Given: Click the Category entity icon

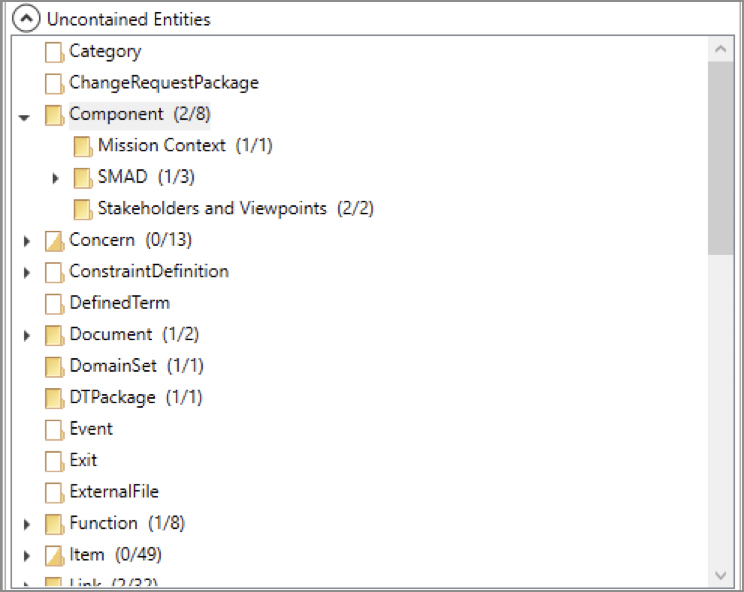Looking at the screenshot, I should coord(54,52).
